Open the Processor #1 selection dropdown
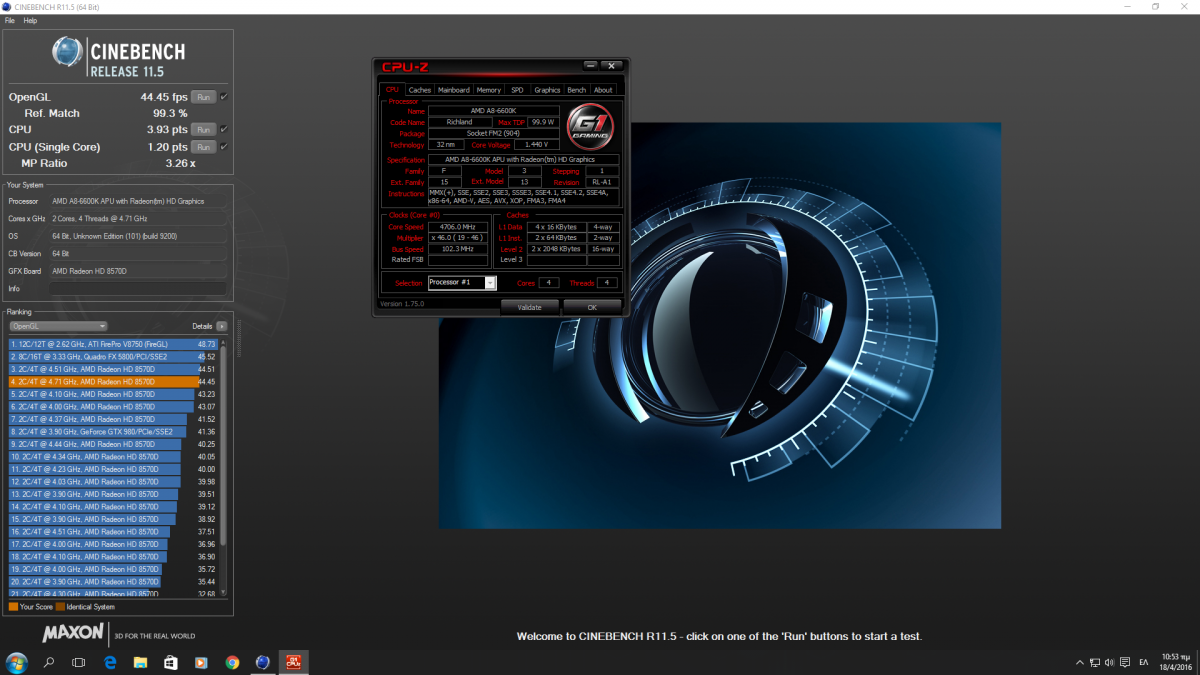The image size is (1200, 675). coord(462,283)
